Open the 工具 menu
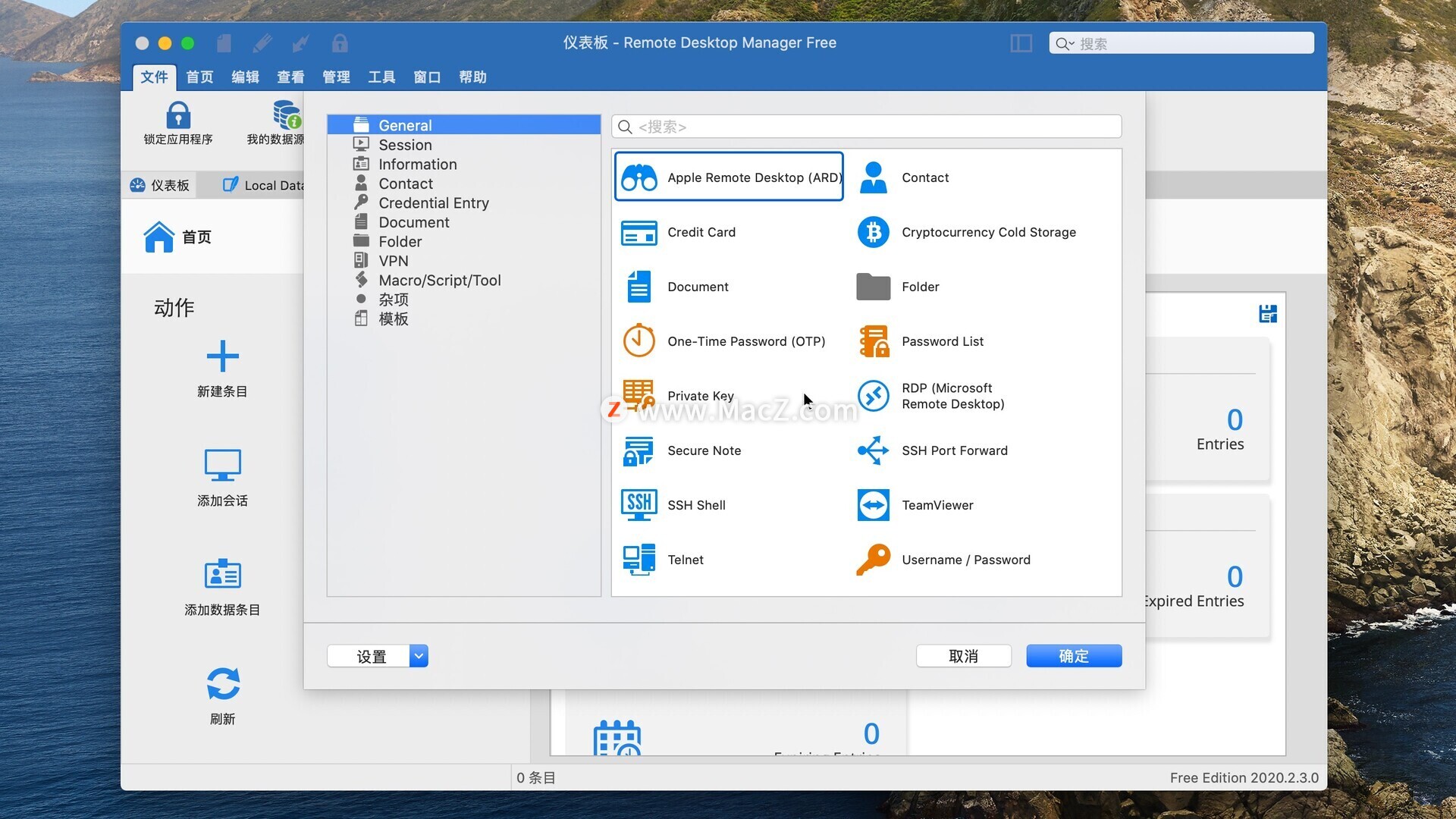Viewport: 1456px width, 819px height. click(x=381, y=77)
